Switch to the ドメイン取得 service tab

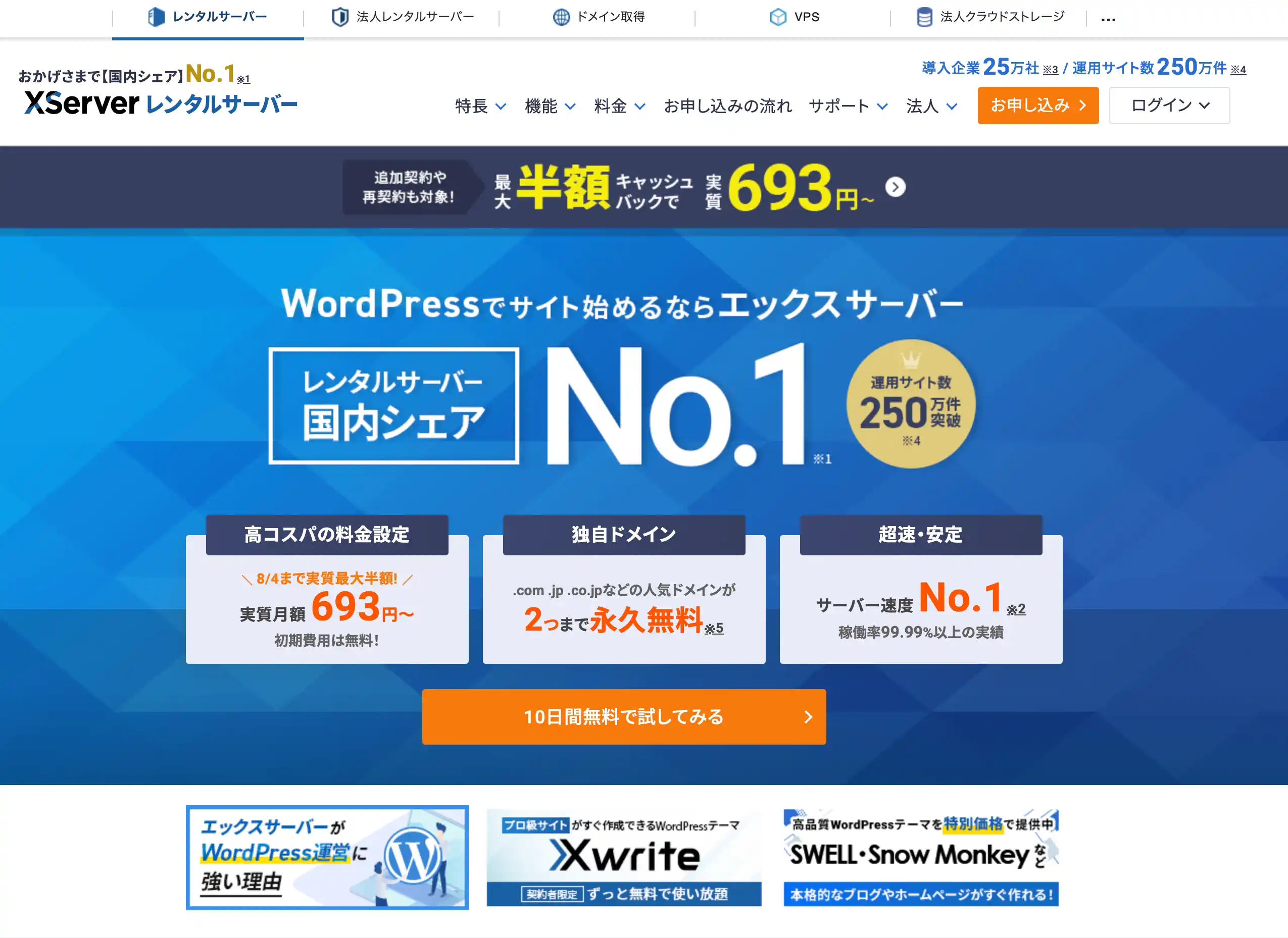point(597,17)
